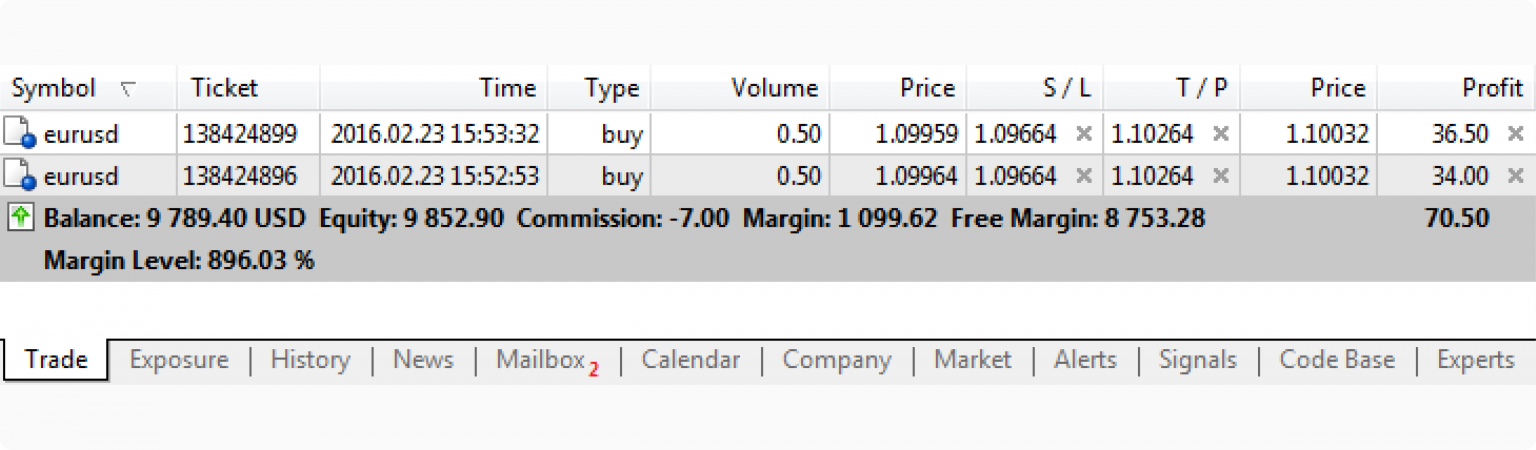Sort orders by Volume column header
Screen dimensions: 1536x450
tap(774, 89)
